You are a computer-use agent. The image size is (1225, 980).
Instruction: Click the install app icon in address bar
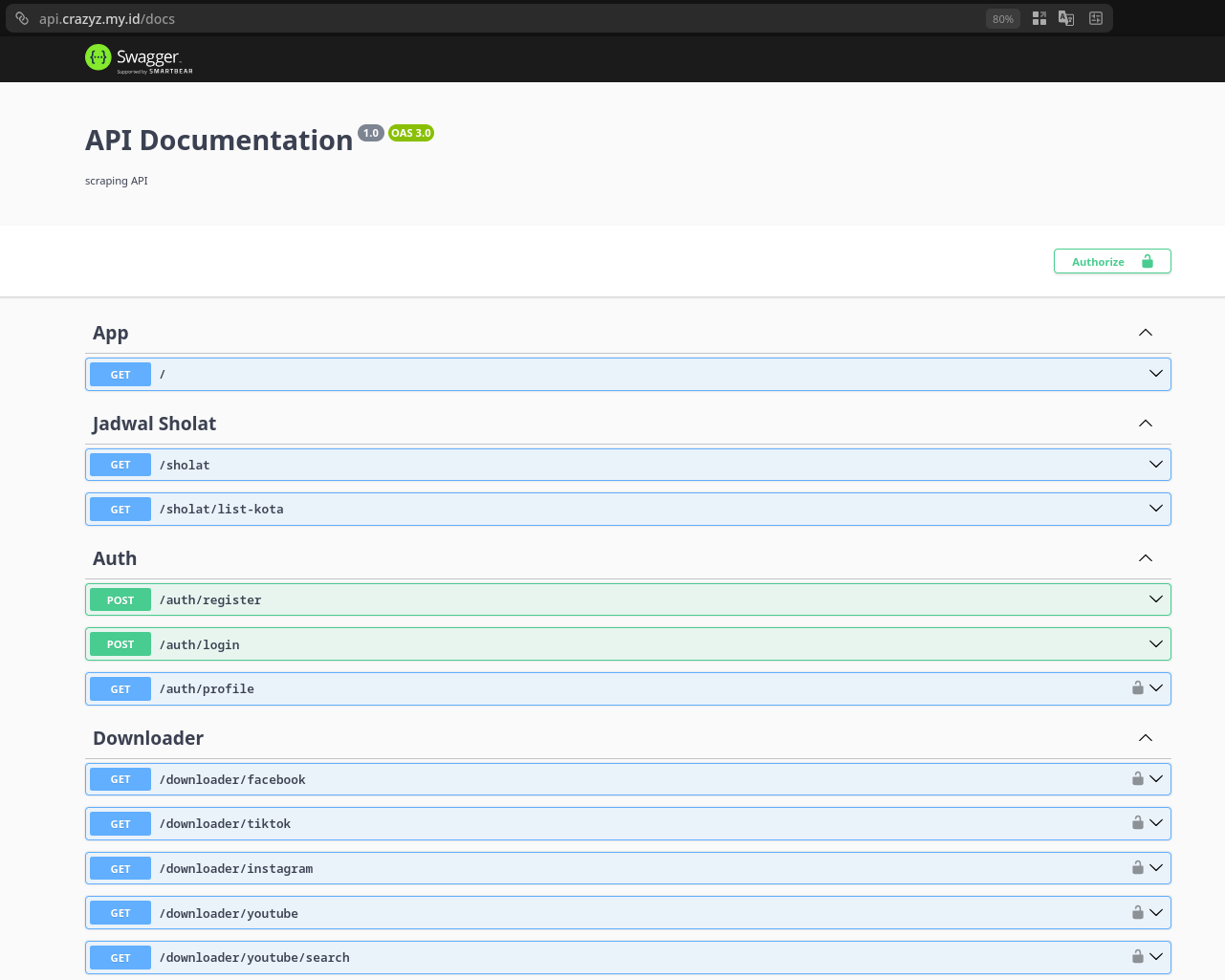(x=1039, y=18)
